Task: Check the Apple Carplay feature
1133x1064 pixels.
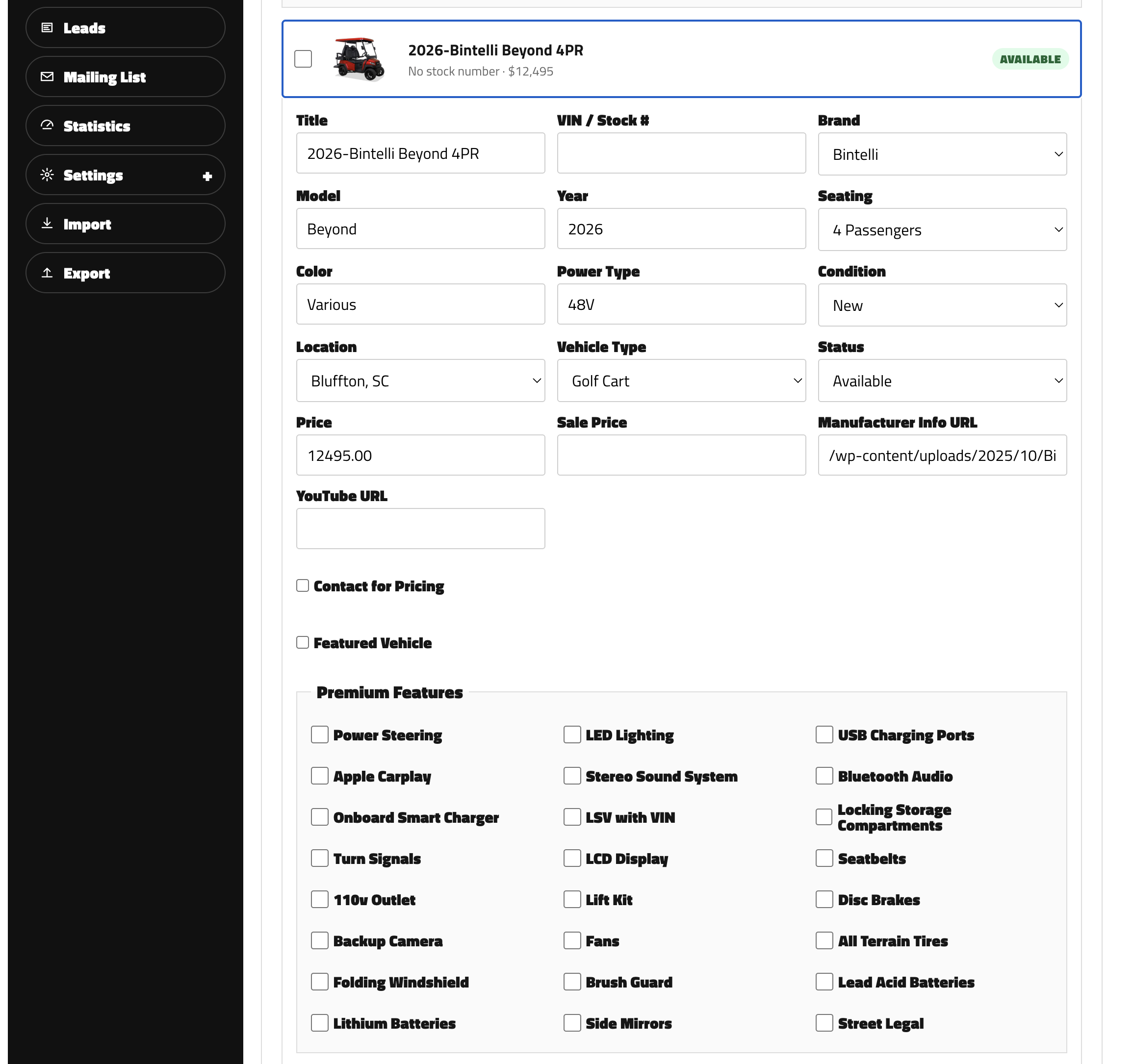Action: [320, 776]
